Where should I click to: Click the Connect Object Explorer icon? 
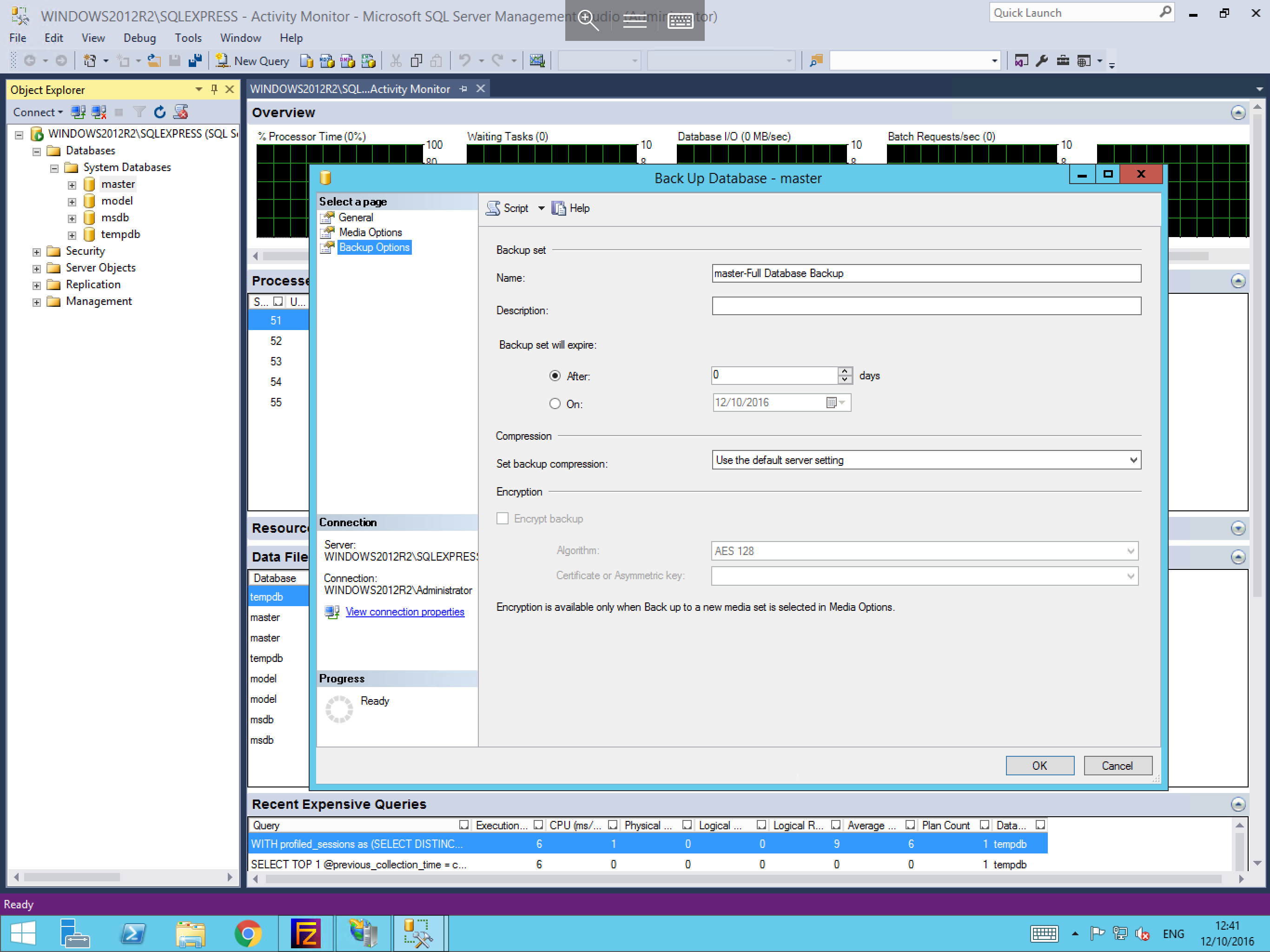tap(78, 112)
